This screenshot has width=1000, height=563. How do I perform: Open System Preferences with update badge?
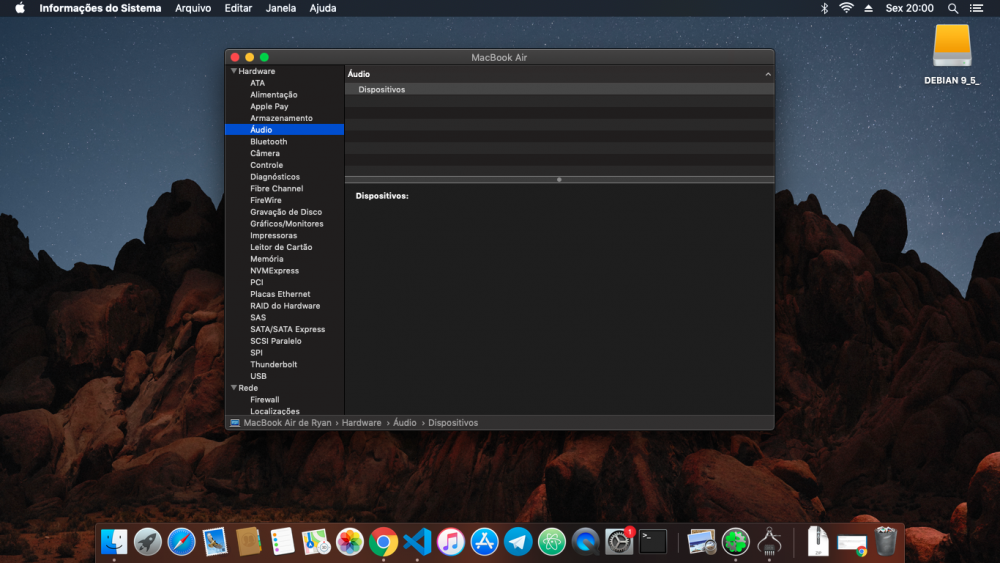619,542
